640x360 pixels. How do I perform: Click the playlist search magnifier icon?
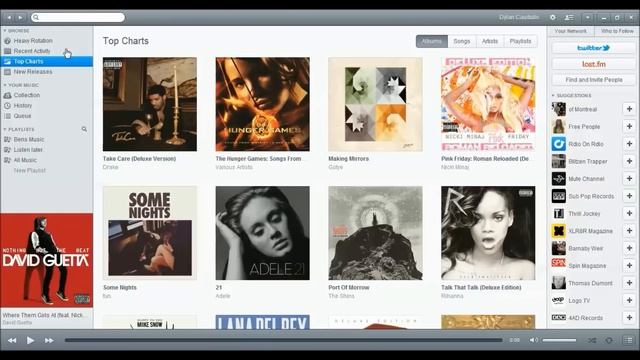84,129
